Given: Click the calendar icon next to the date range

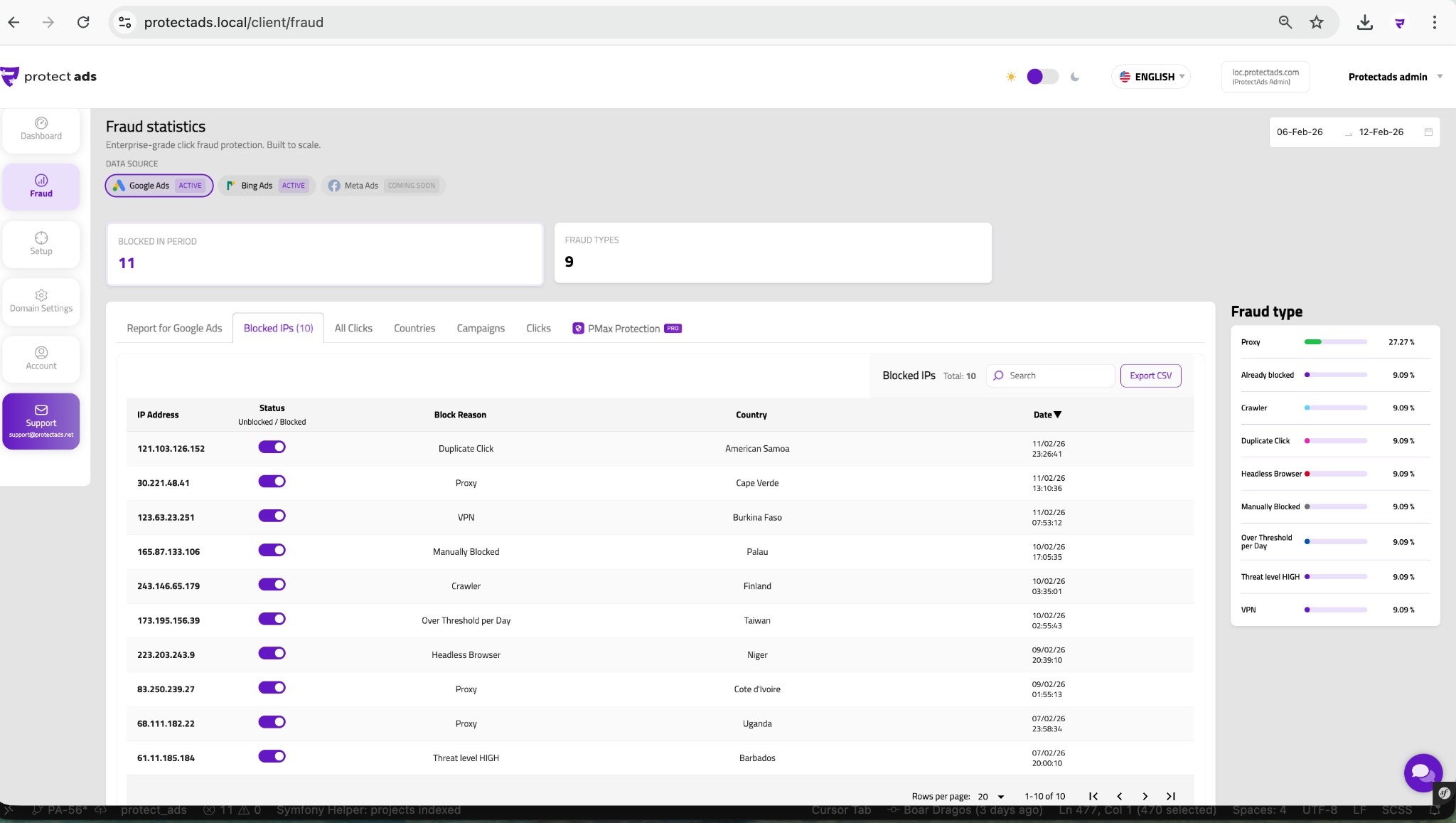Looking at the screenshot, I should pyautogui.click(x=1428, y=132).
